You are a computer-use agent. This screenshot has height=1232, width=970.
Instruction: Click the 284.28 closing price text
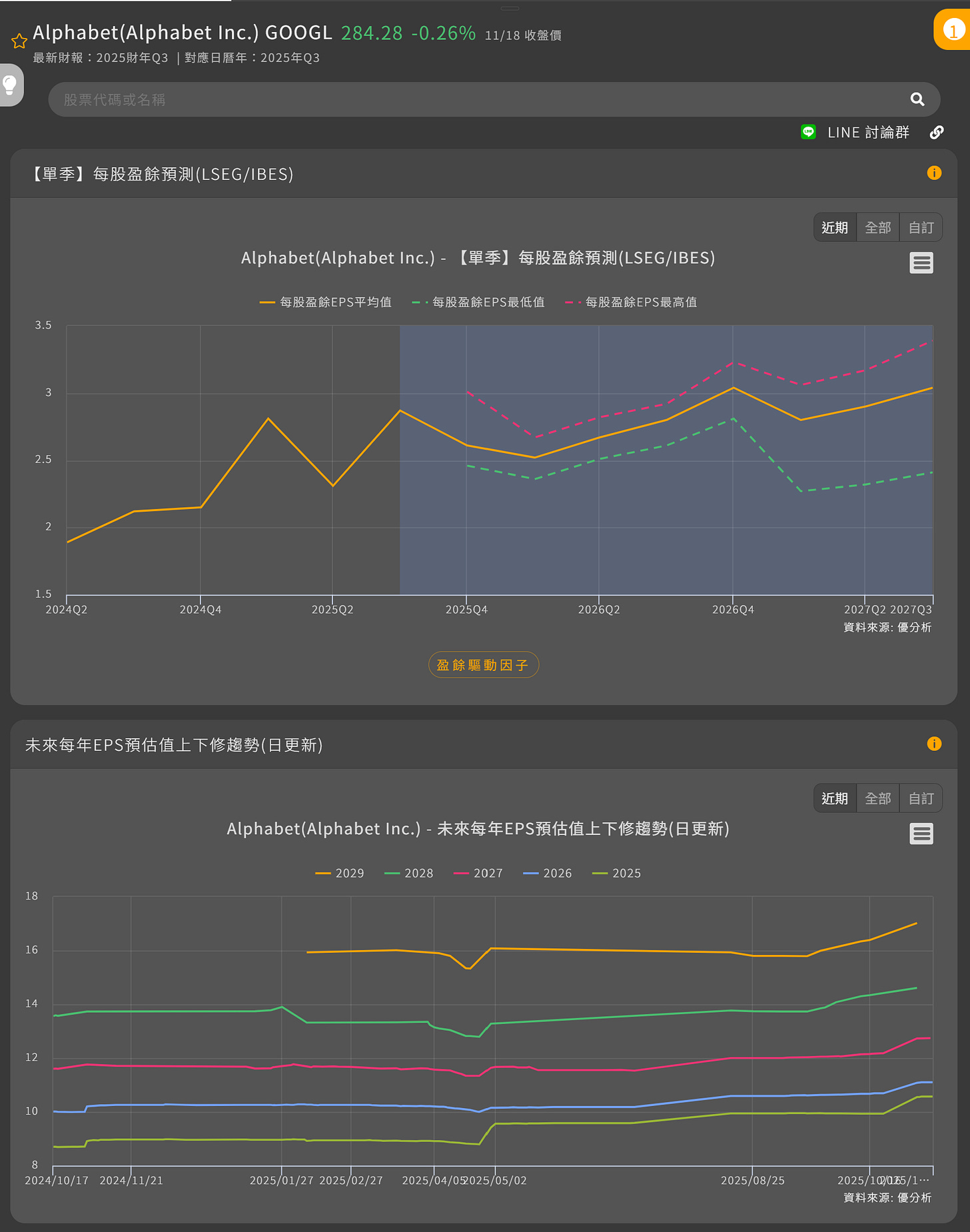[372, 33]
